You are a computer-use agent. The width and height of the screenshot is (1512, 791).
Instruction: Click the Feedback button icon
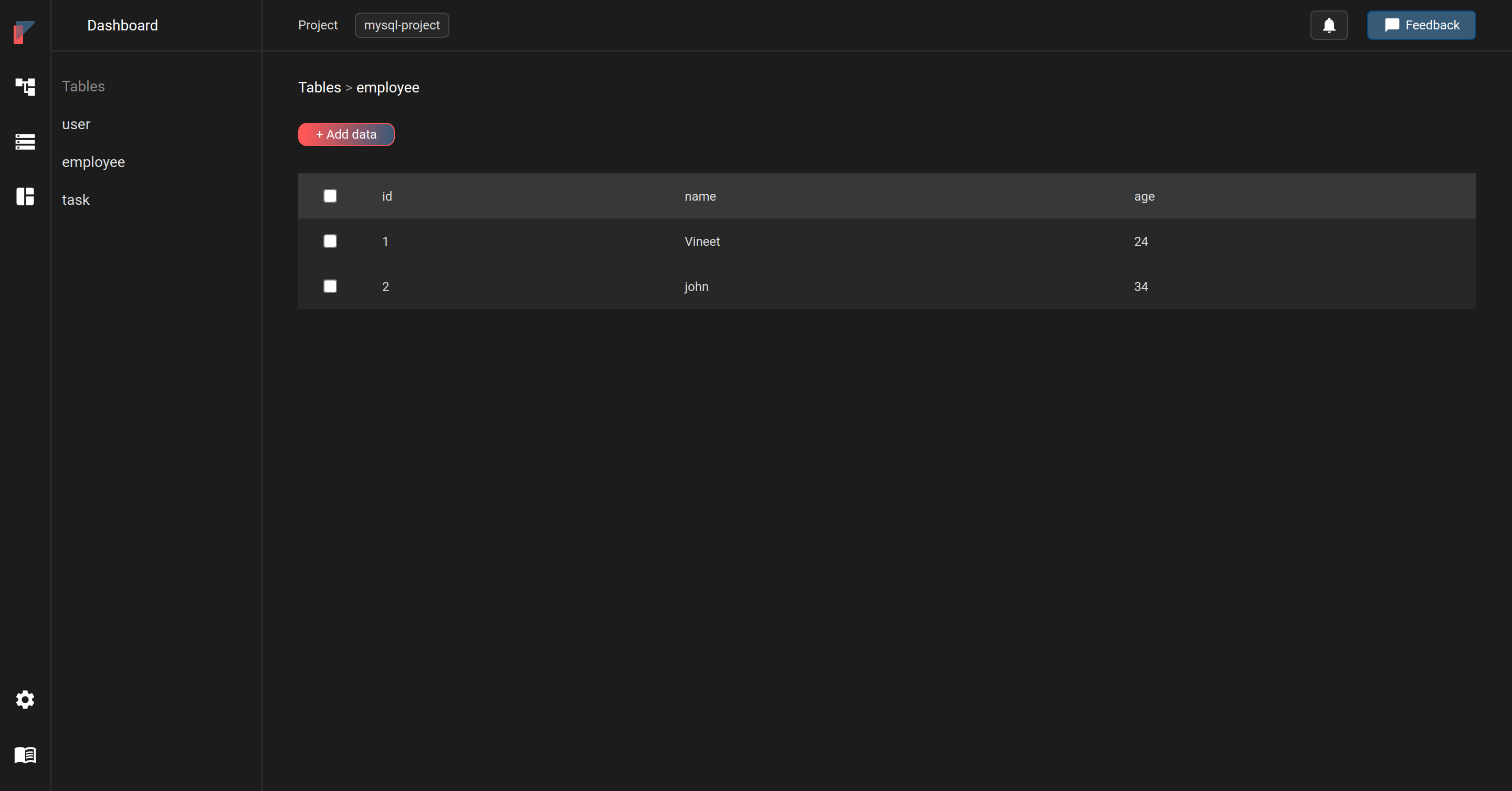(x=1392, y=24)
